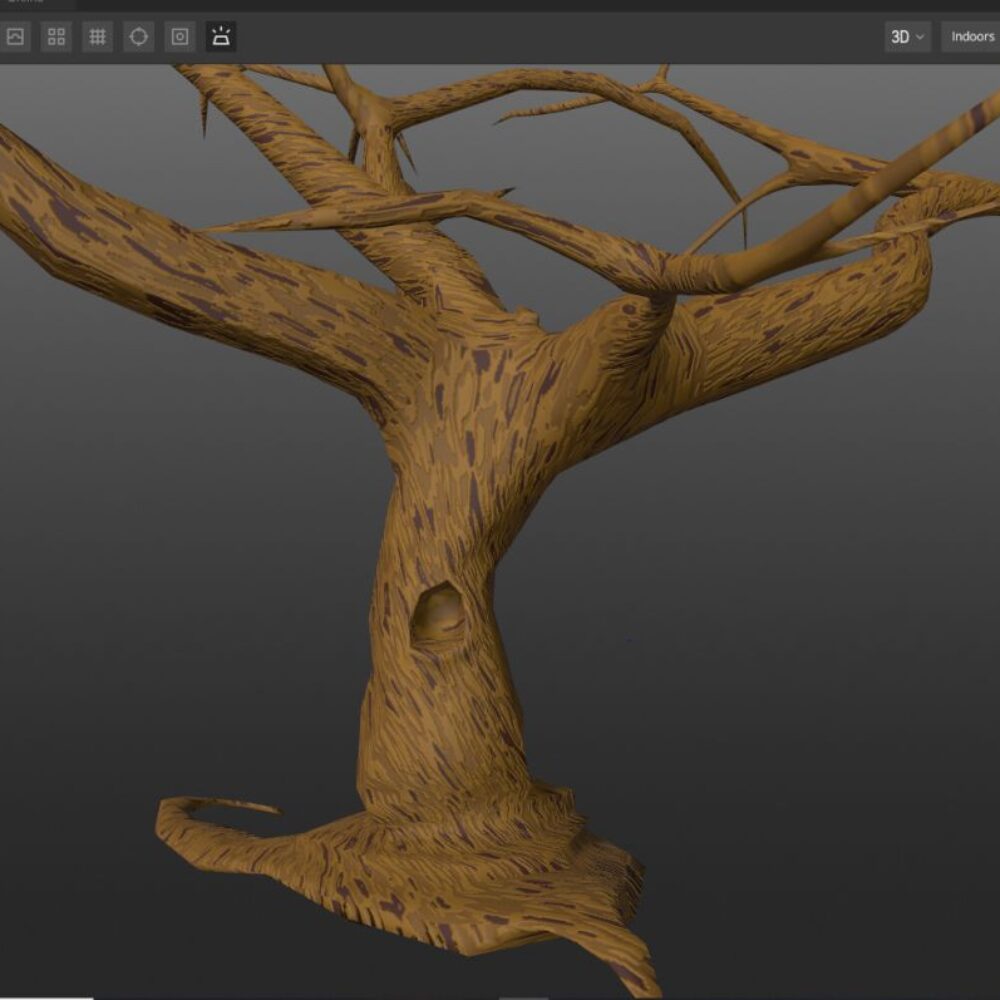Toggle the active viewport lighting icon
The height and width of the screenshot is (1000, 1000).
221,37
